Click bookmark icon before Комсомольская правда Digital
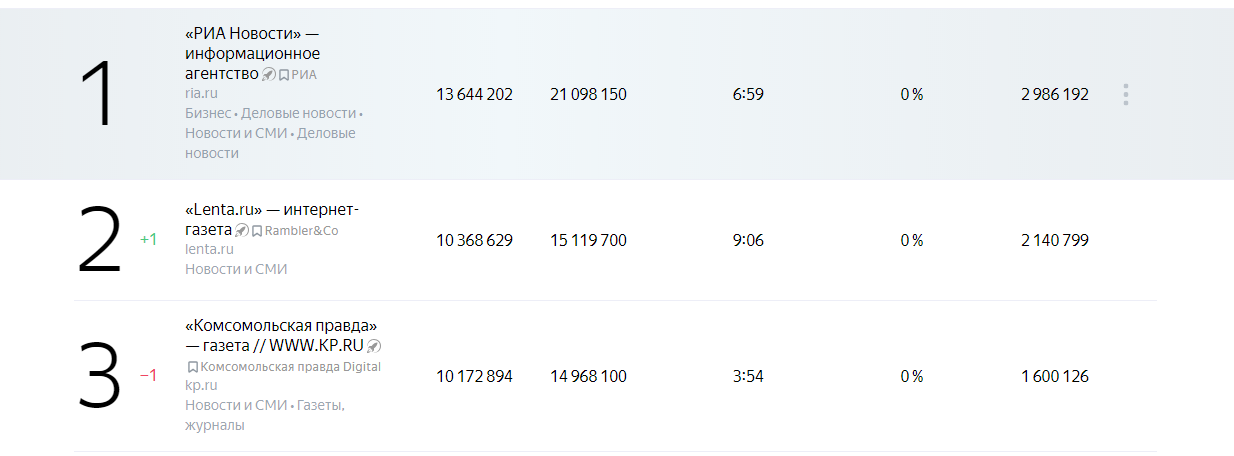The width and height of the screenshot is (1234, 456). point(192,367)
